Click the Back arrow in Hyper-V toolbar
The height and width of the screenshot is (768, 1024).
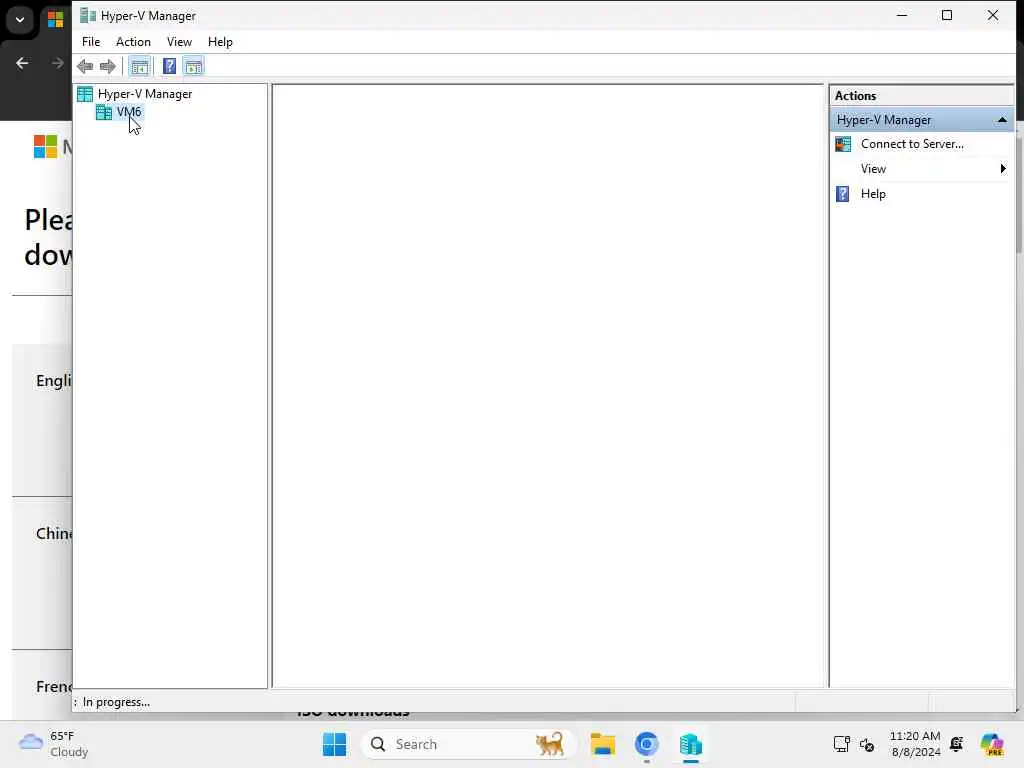pos(85,66)
